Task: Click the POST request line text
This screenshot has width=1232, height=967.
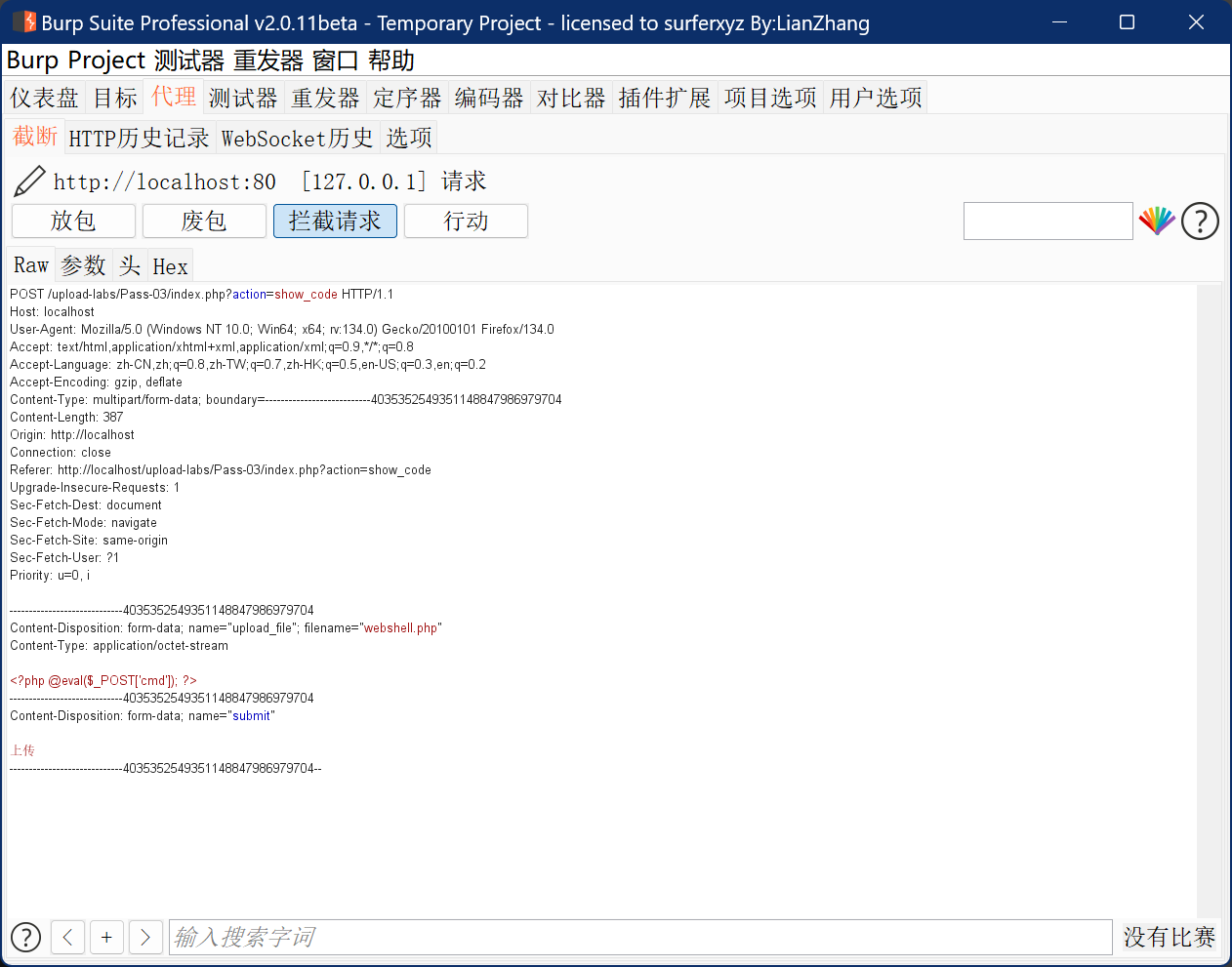Action: coord(201,294)
